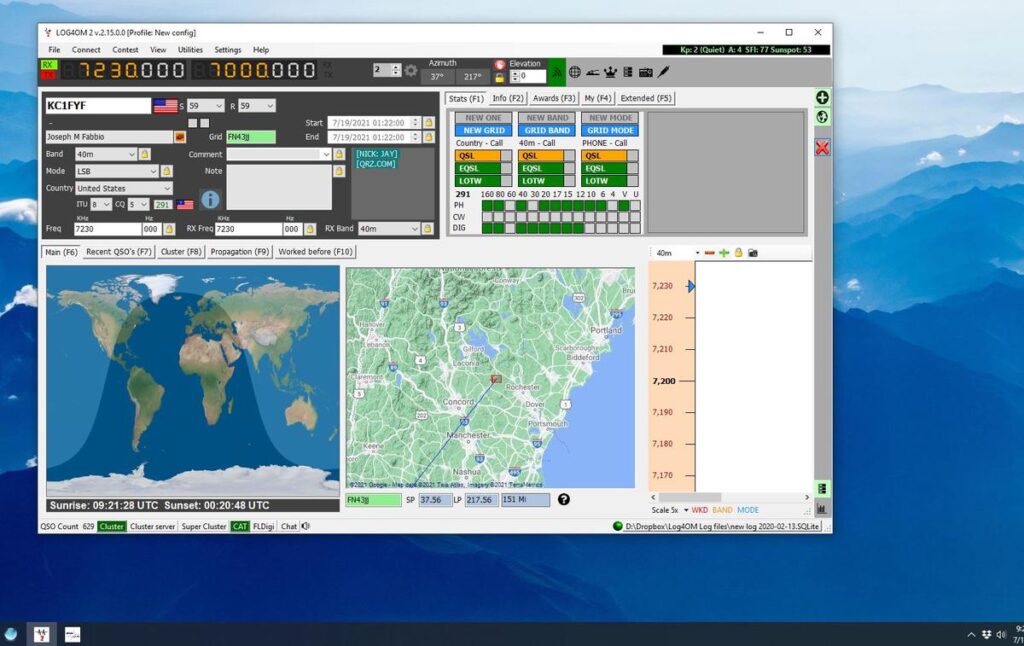Open the RX Band 40m dropdown
The image size is (1024, 646).
(389, 229)
